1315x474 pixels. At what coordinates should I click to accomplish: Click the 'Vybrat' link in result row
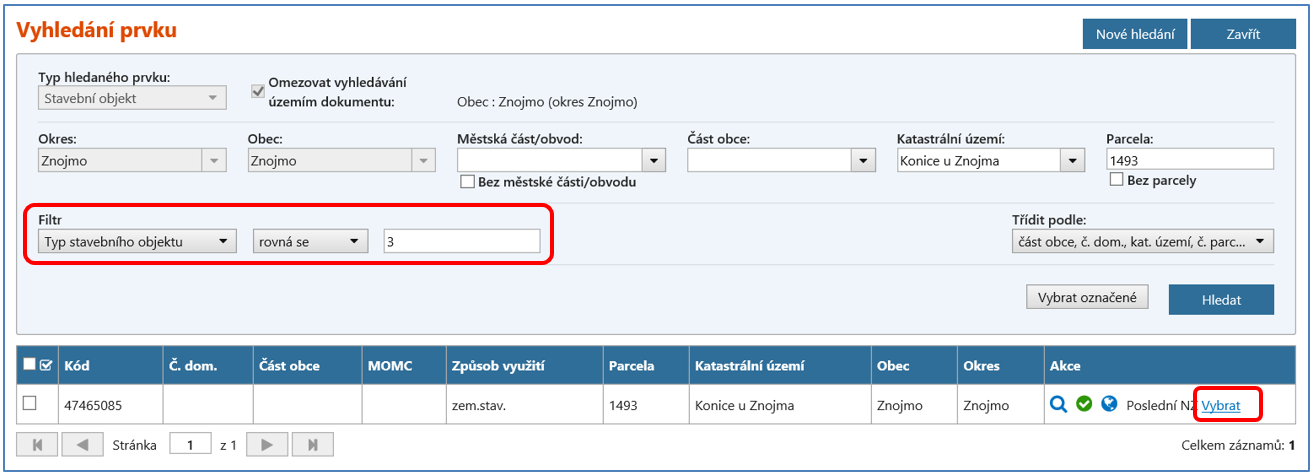click(1220, 405)
